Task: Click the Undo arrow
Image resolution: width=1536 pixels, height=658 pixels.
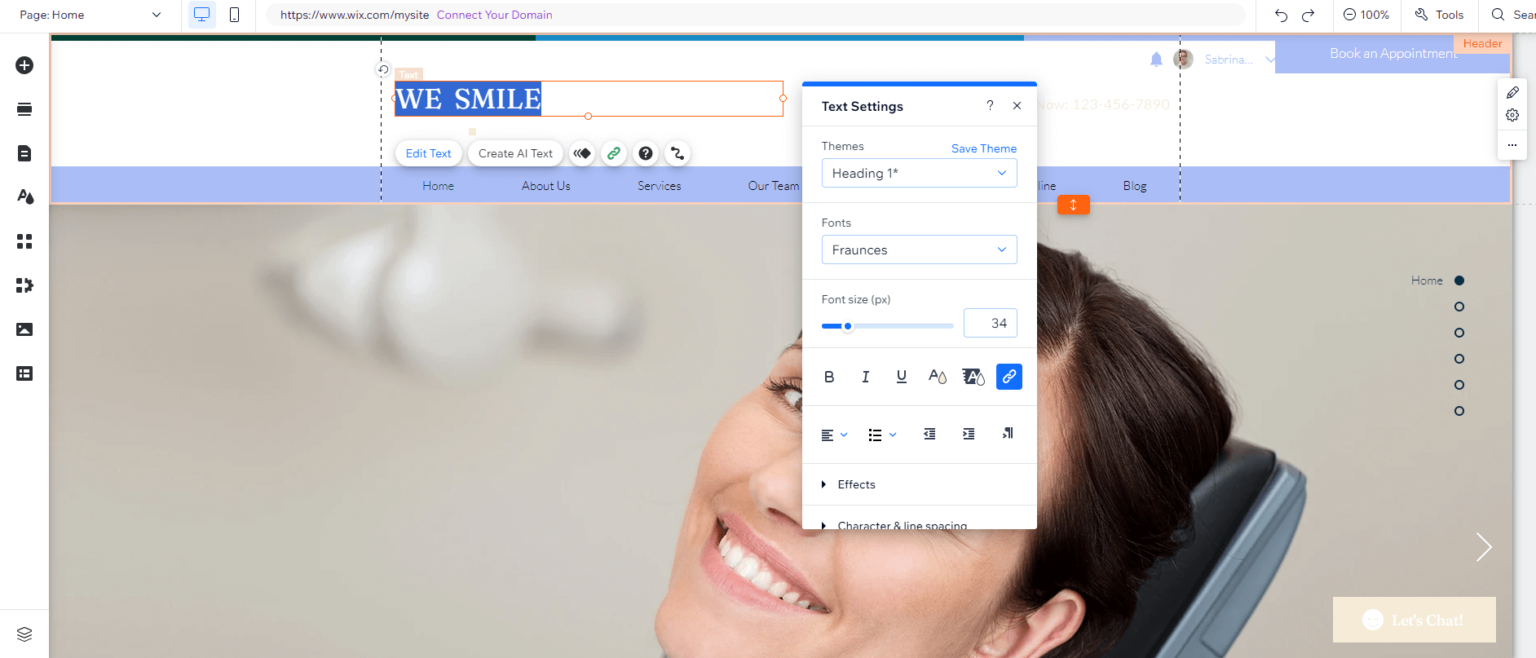Action: coord(1280,15)
